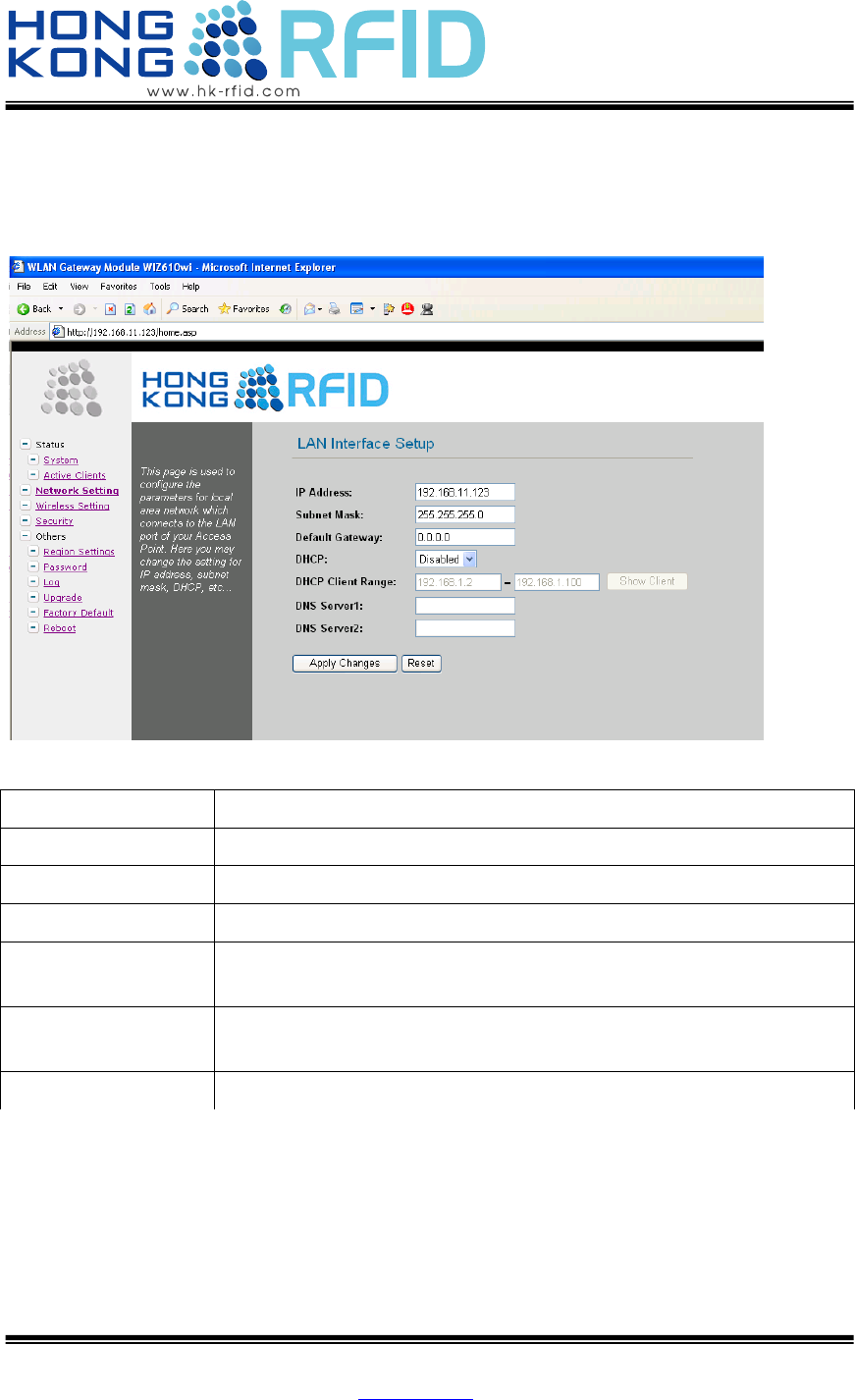Open the Search pane in the toolbar
855x1400 pixels.
[x=187, y=308]
